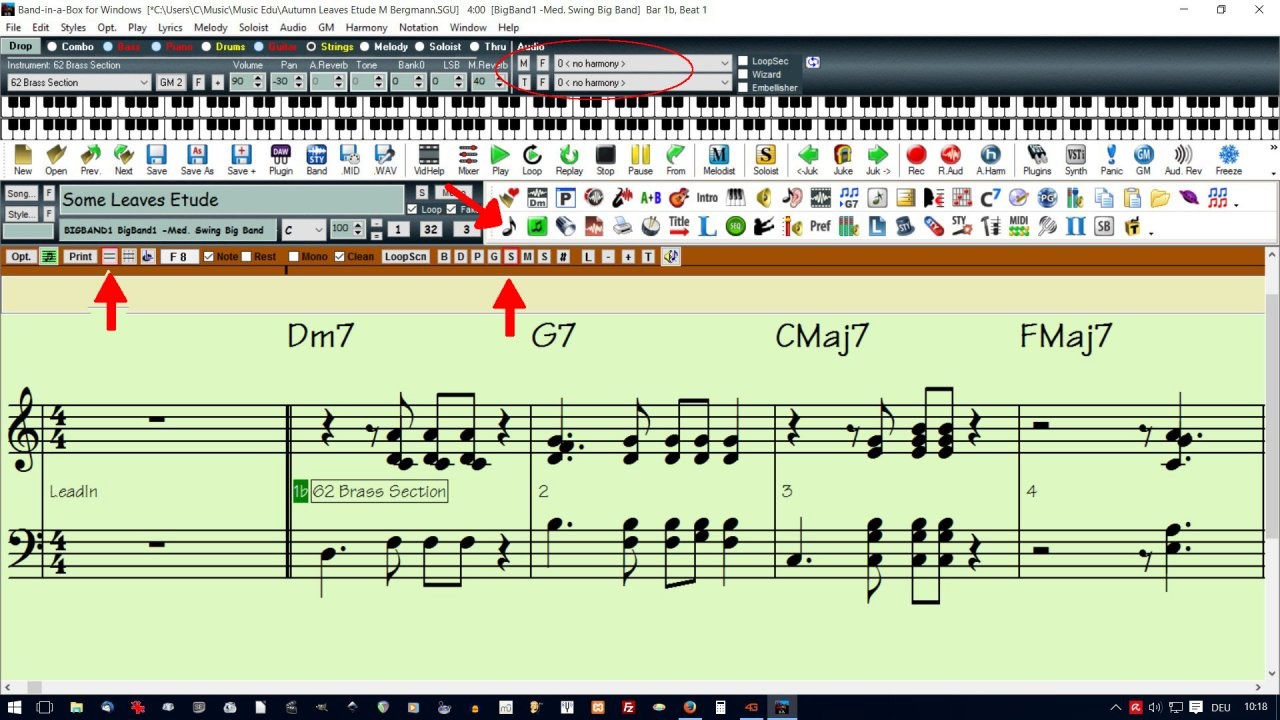
Task: Click the Style... button
Action: (21, 214)
